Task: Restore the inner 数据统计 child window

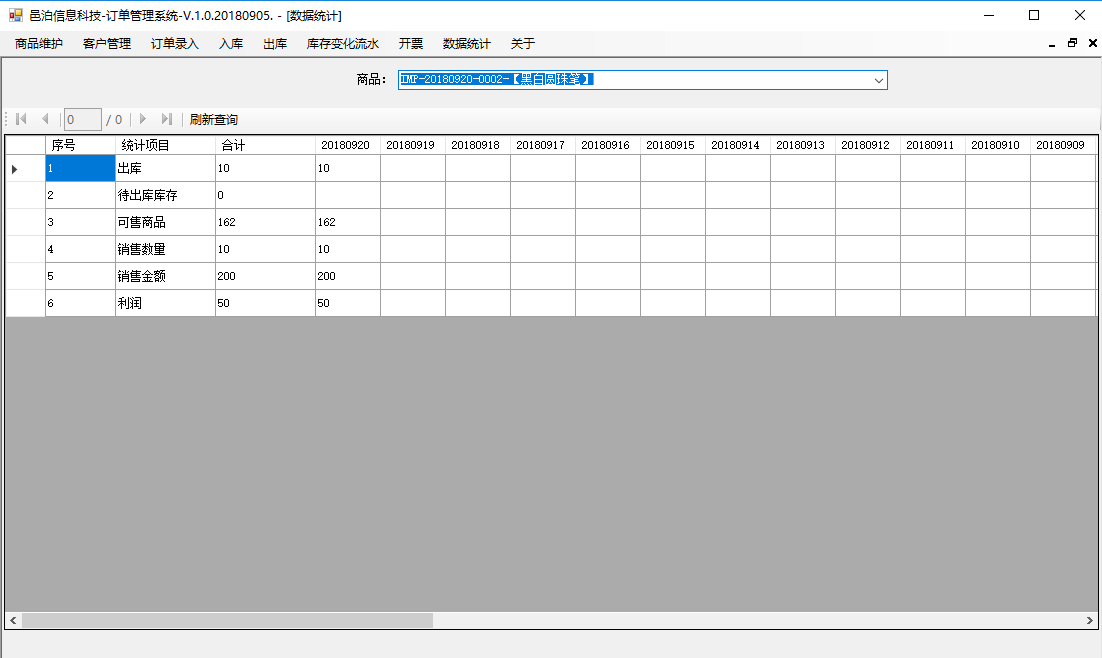Action: pyautogui.click(x=1072, y=44)
